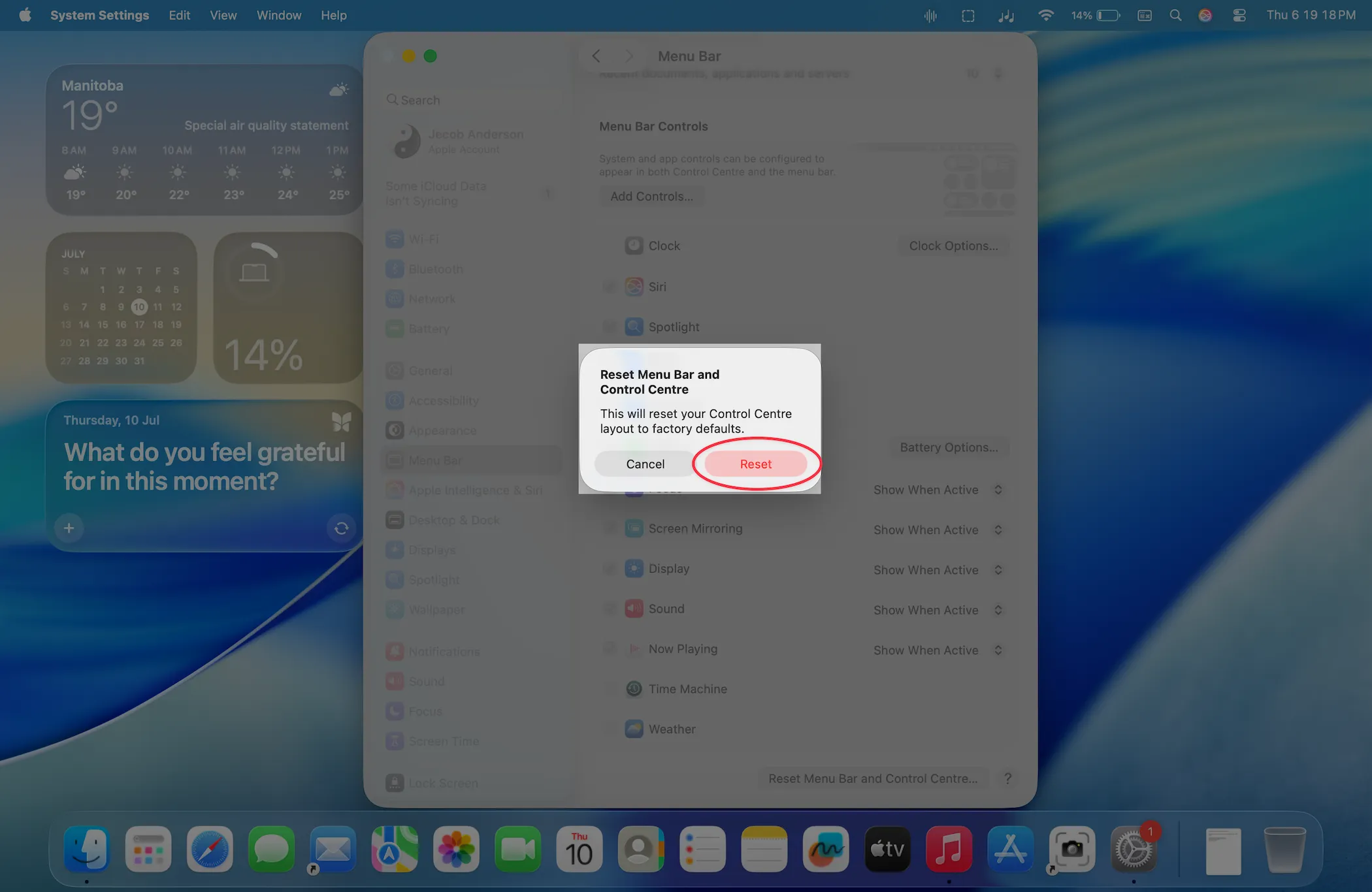The width and height of the screenshot is (1372, 892).
Task: Click the Control Centre menu bar icon
Action: (1239, 15)
